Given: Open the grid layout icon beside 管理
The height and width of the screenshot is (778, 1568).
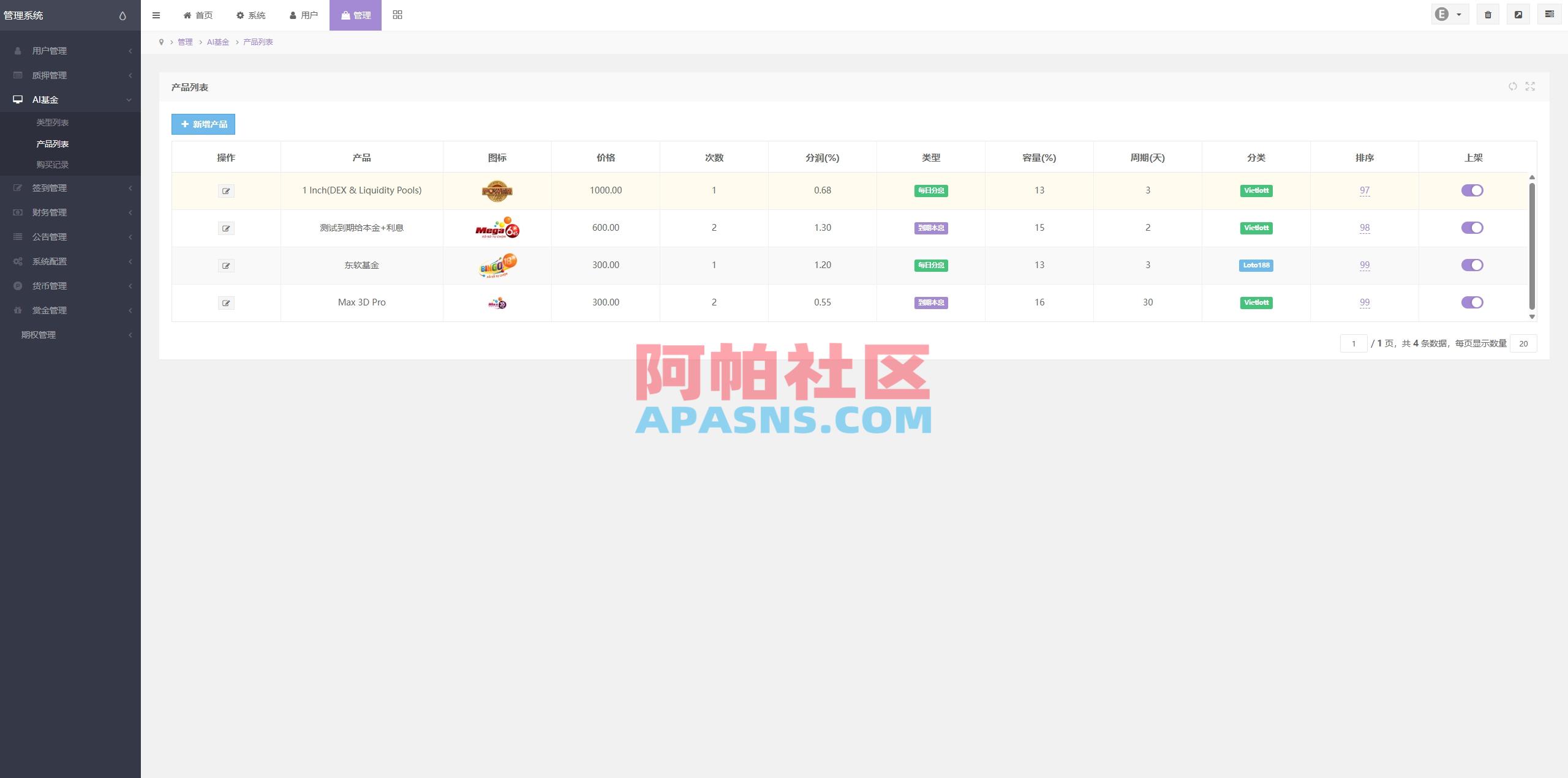Looking at the screenshot, I should tap(397, 14).
